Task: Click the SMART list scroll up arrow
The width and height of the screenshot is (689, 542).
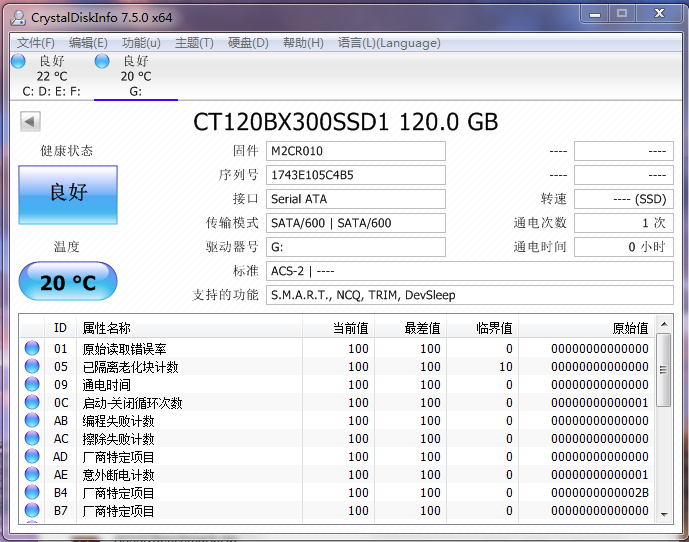Action: point(664,324)
